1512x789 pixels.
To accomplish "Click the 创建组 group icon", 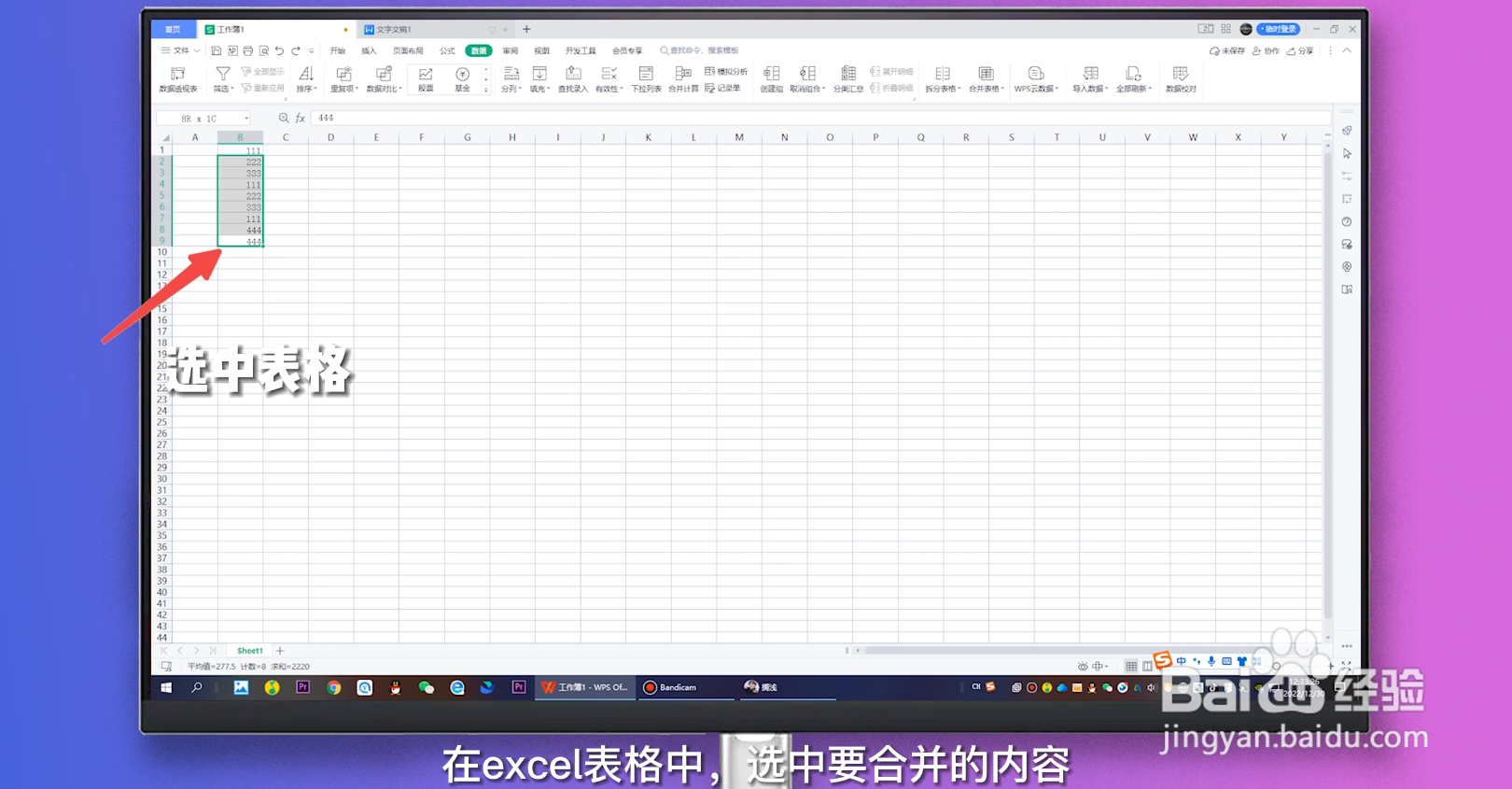I will click(771, 74).
